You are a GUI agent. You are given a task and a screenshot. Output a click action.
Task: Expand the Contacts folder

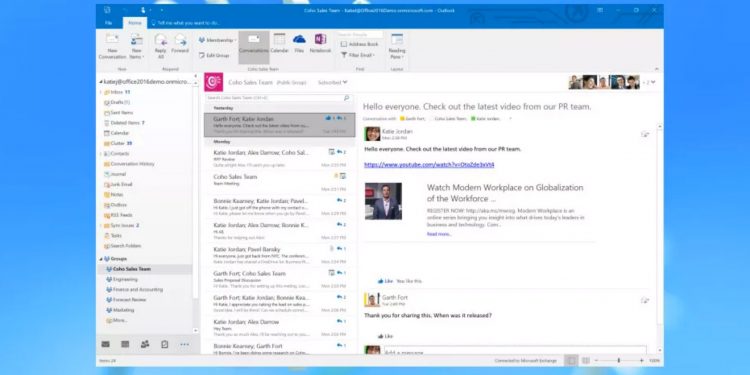coord(101,154)
